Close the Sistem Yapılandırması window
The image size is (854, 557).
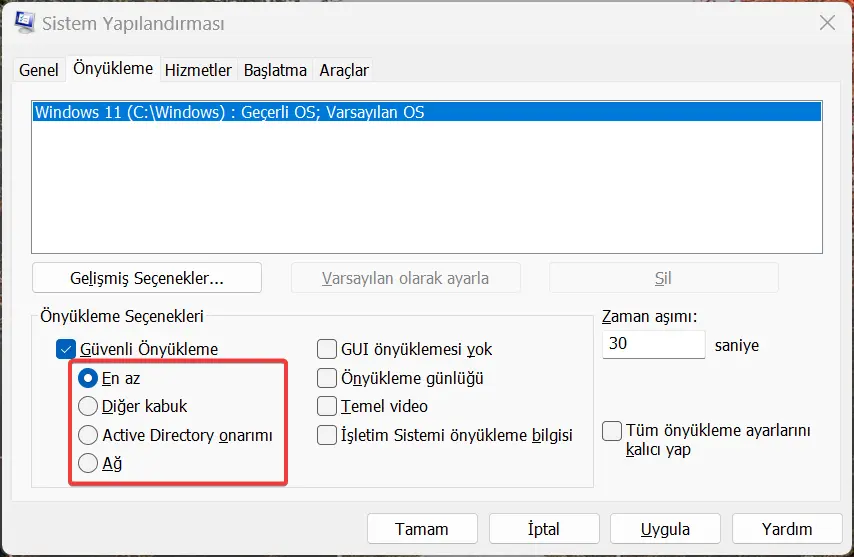coord(827,23)
